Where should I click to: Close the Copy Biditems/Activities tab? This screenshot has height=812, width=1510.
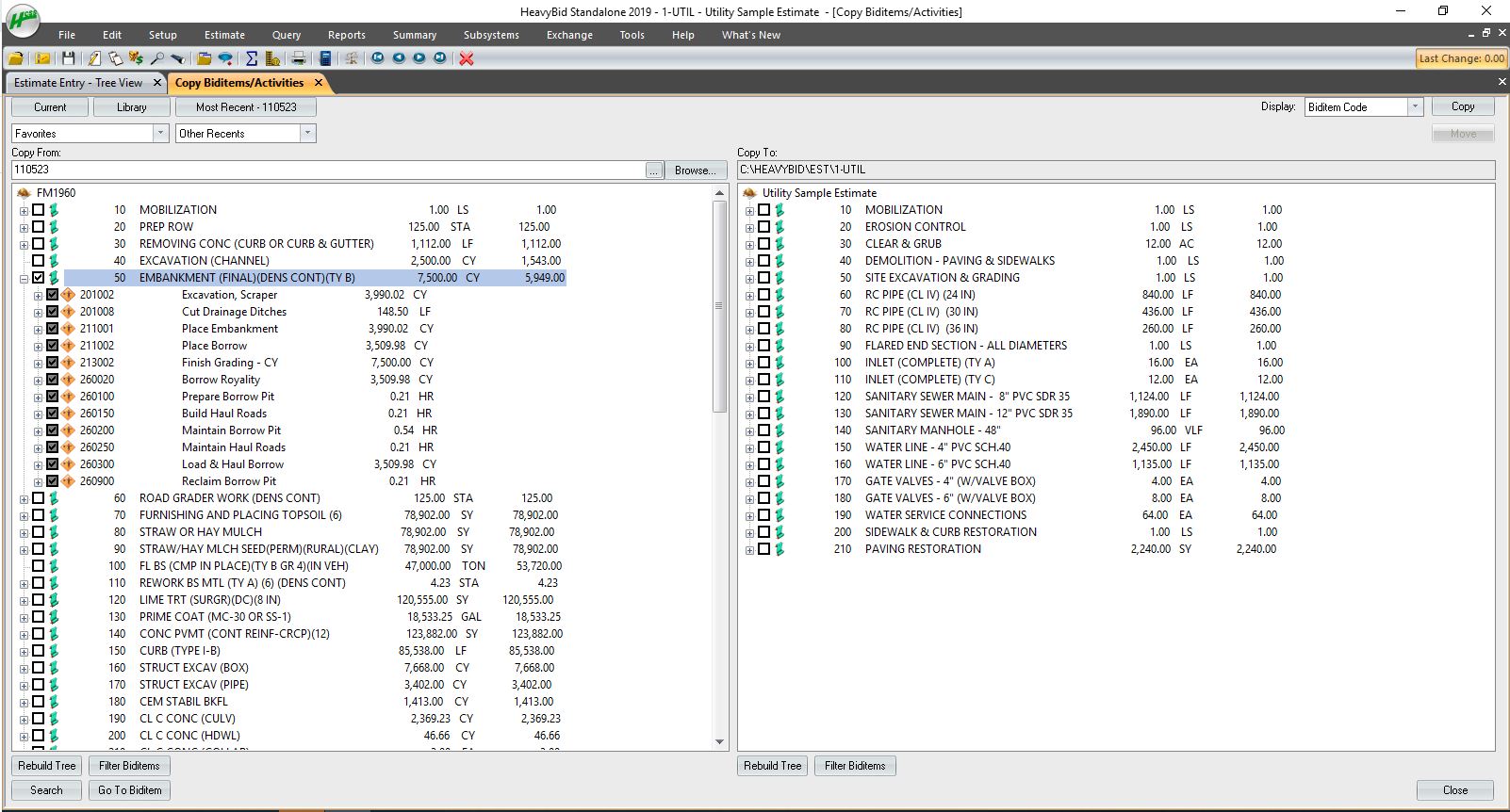pyautogui.click(x=319, y=83)
